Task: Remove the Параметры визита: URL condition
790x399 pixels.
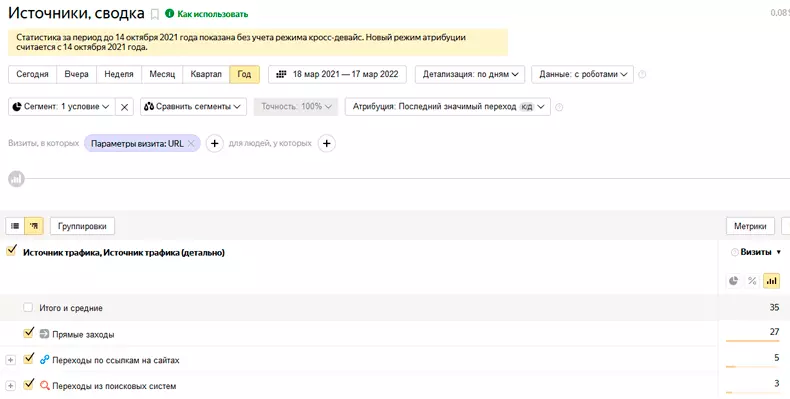Action: point(191,144)
